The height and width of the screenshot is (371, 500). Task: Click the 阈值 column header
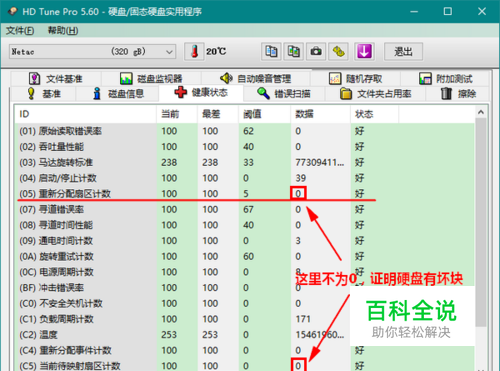coord(265,114)
